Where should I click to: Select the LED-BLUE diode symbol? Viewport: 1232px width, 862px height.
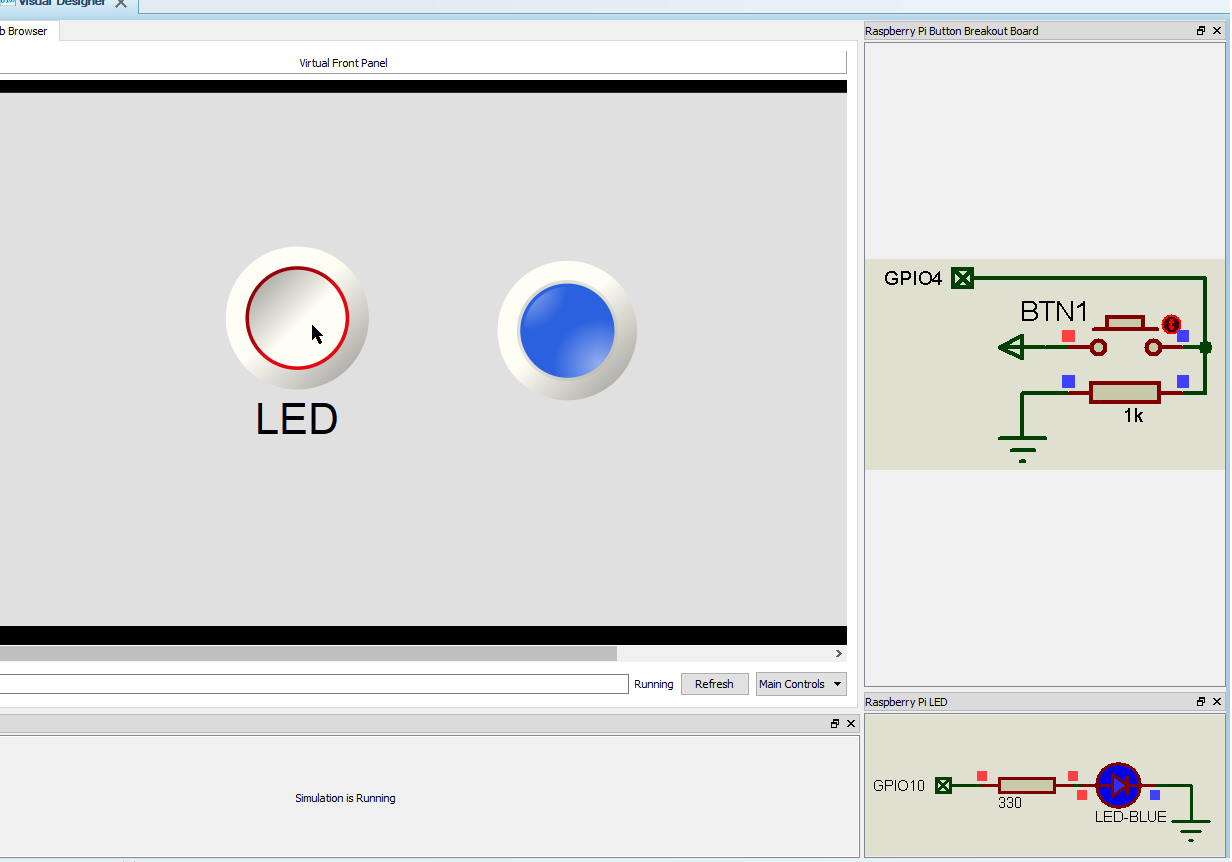coord(1118,786)
